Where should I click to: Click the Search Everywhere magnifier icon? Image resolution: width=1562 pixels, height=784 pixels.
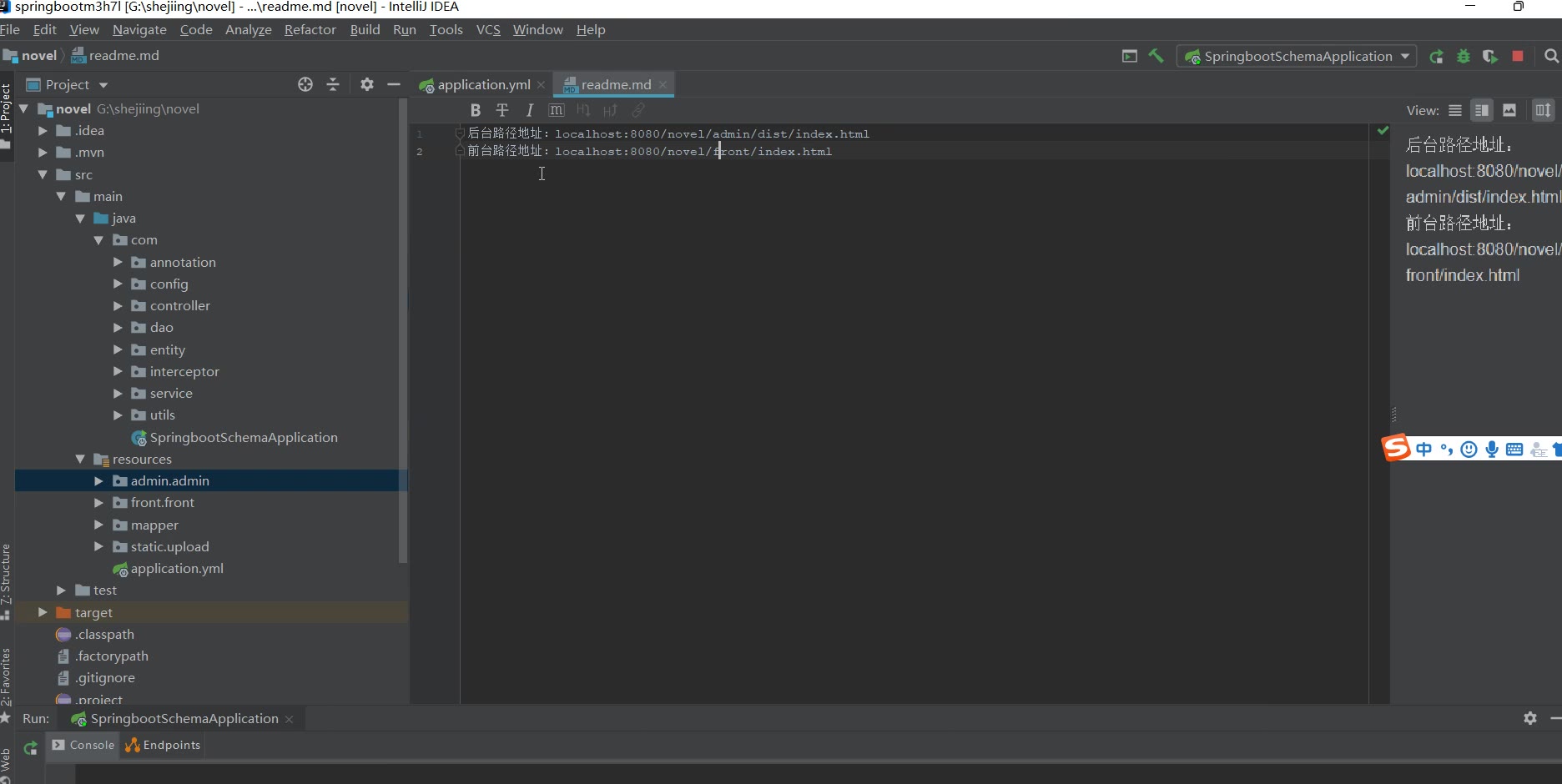1551,56
